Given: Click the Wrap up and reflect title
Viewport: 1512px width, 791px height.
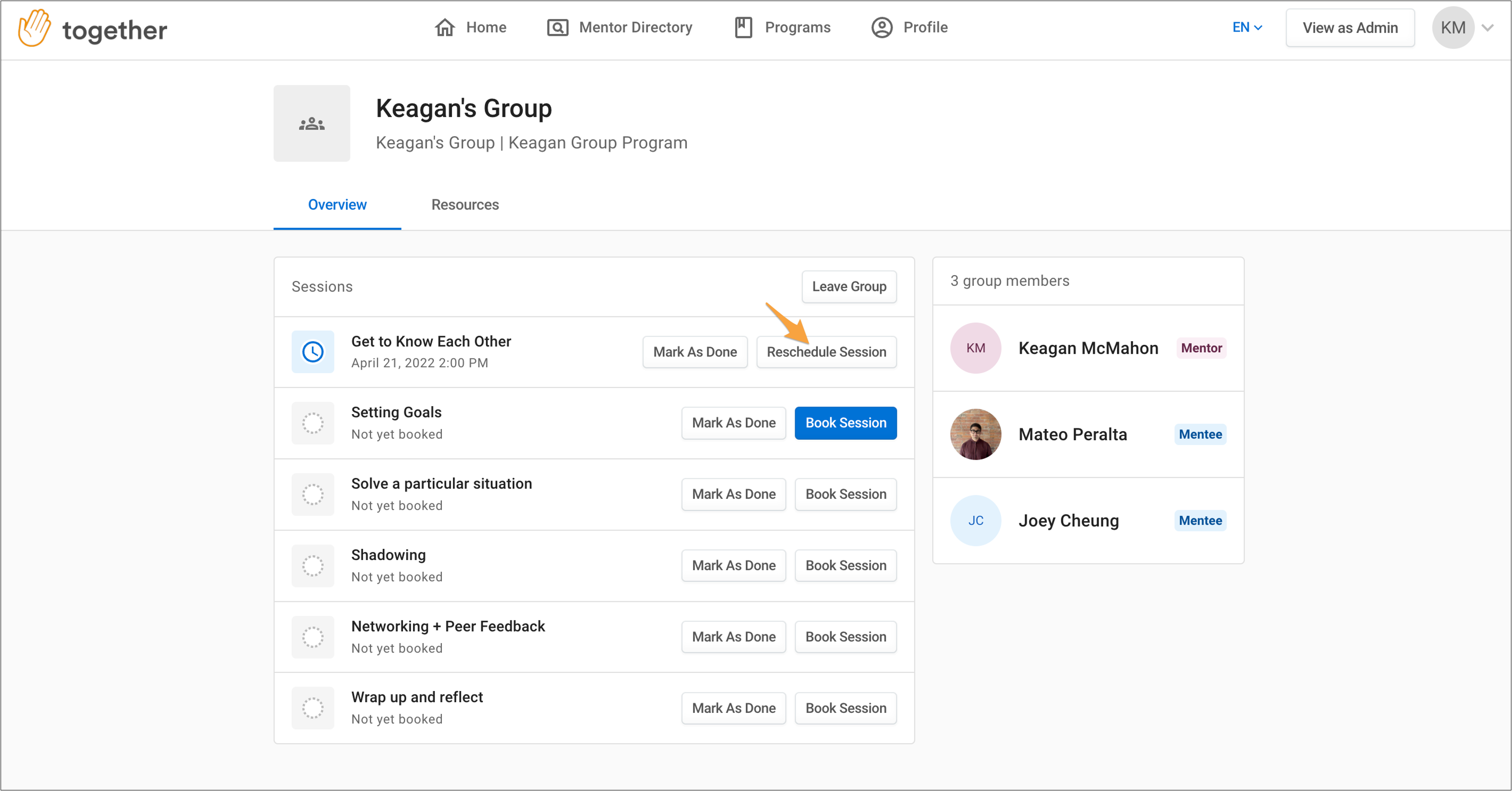Looking at the screenshot, I should tap(417, 698).
